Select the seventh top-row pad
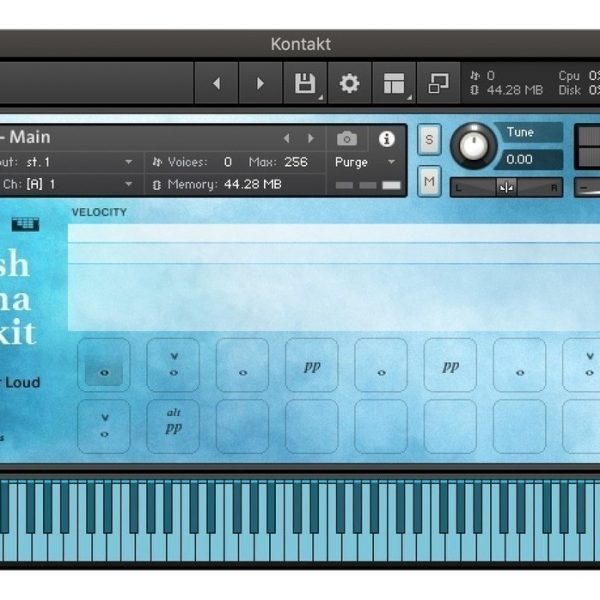 (520, 365)
